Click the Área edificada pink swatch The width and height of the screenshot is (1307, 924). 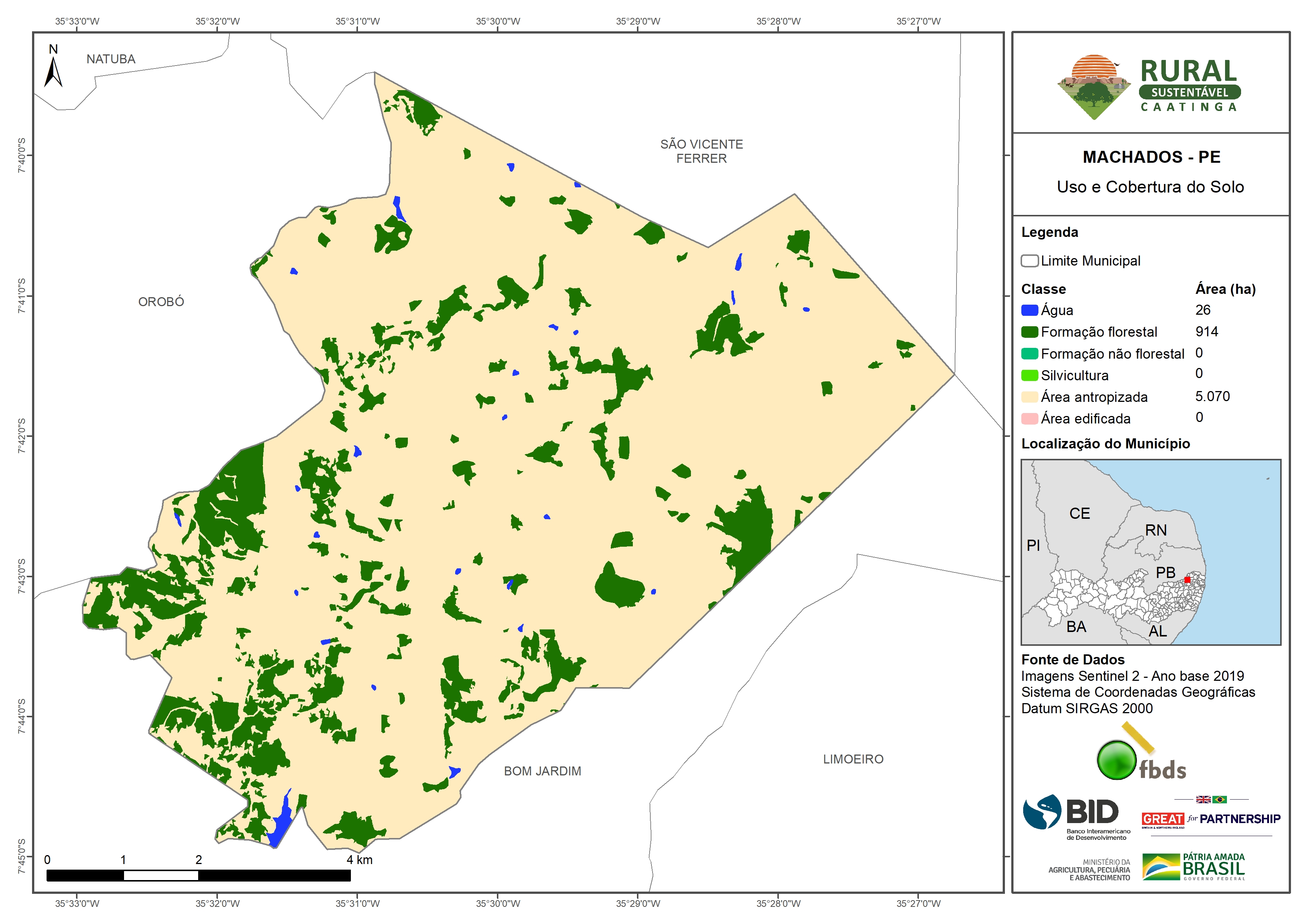pos(1029,419)
